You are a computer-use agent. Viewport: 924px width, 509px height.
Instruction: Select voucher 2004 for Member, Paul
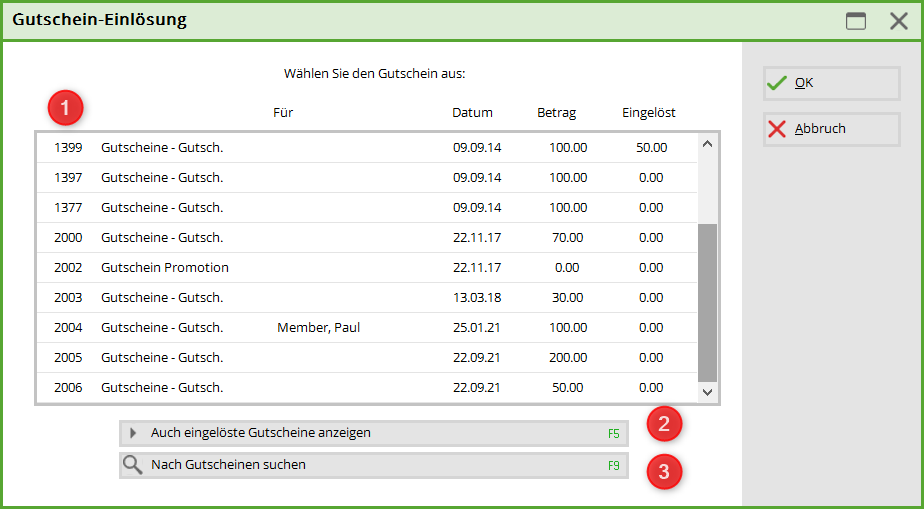(360, 328)
